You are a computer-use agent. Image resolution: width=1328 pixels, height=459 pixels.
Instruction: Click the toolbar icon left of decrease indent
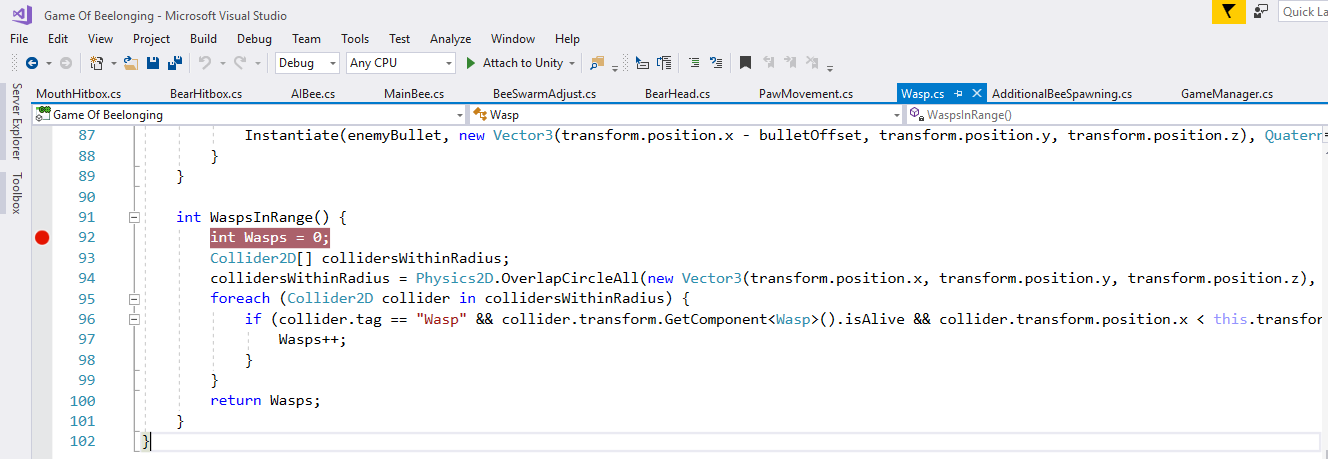pyautogui.click(x=694, y=63)
